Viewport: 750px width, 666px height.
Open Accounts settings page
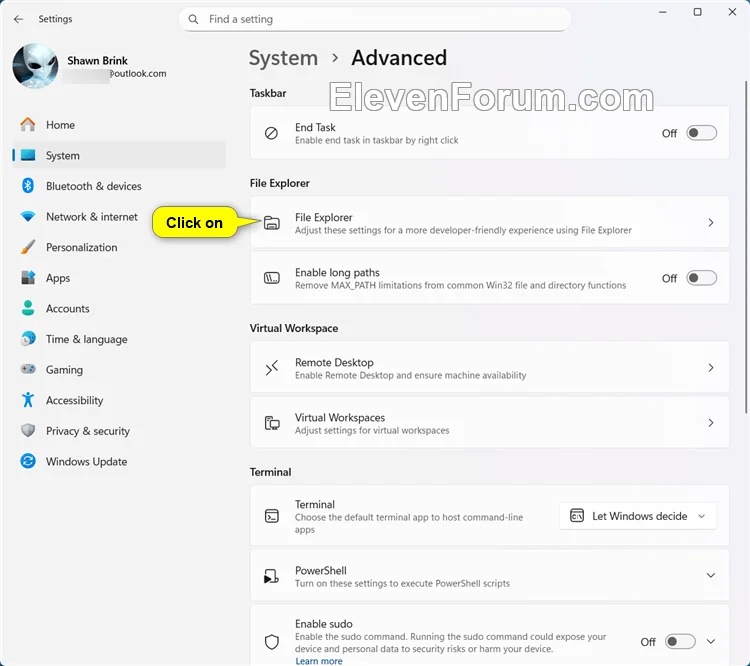point(119,309)
